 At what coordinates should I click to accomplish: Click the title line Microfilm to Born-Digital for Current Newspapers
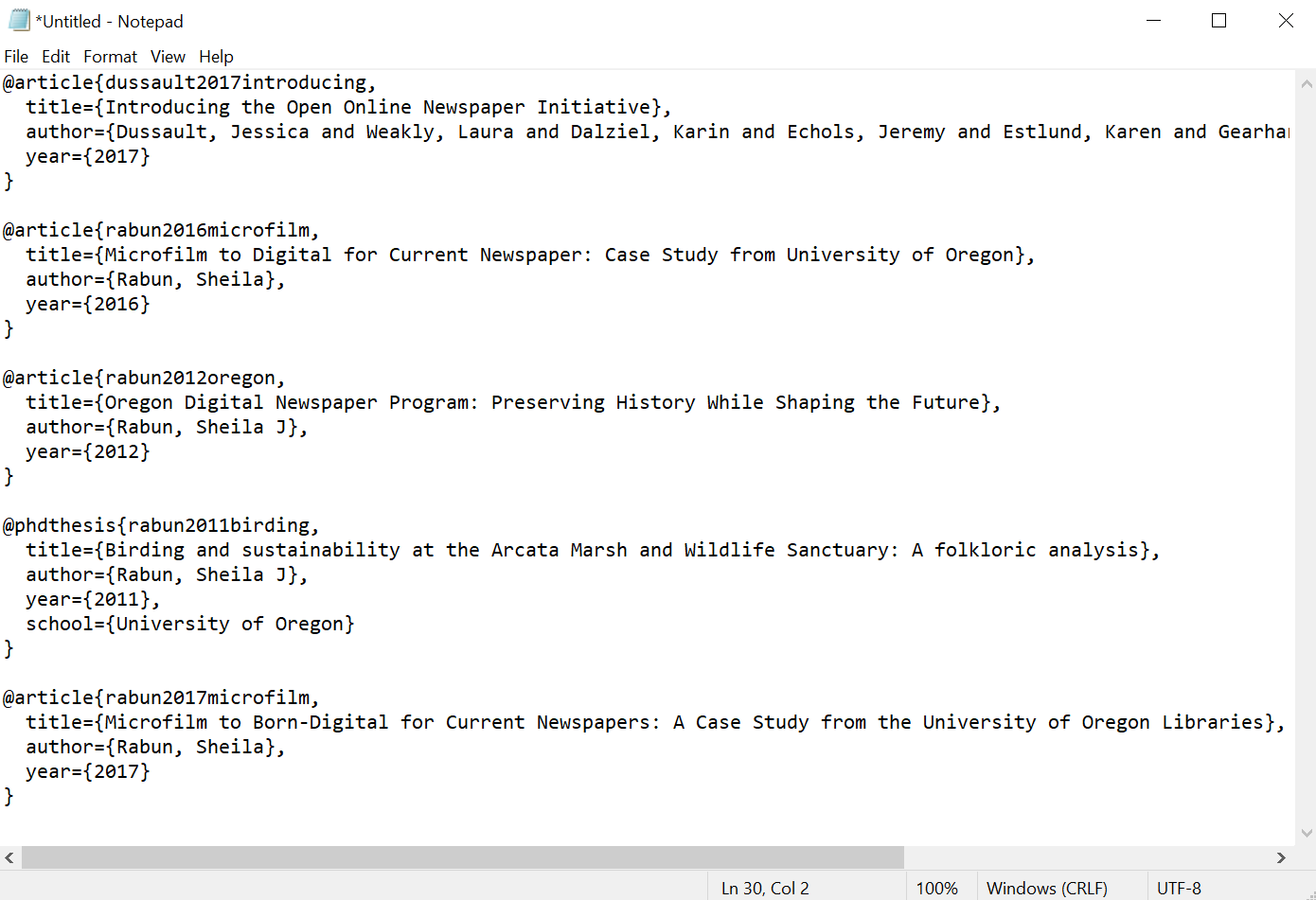pos(655,722)
